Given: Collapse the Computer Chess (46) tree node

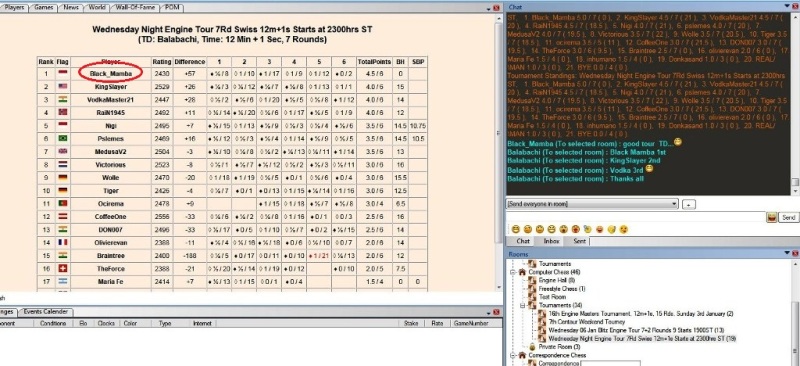Looking at the screenshot, I should pos(513,272).
